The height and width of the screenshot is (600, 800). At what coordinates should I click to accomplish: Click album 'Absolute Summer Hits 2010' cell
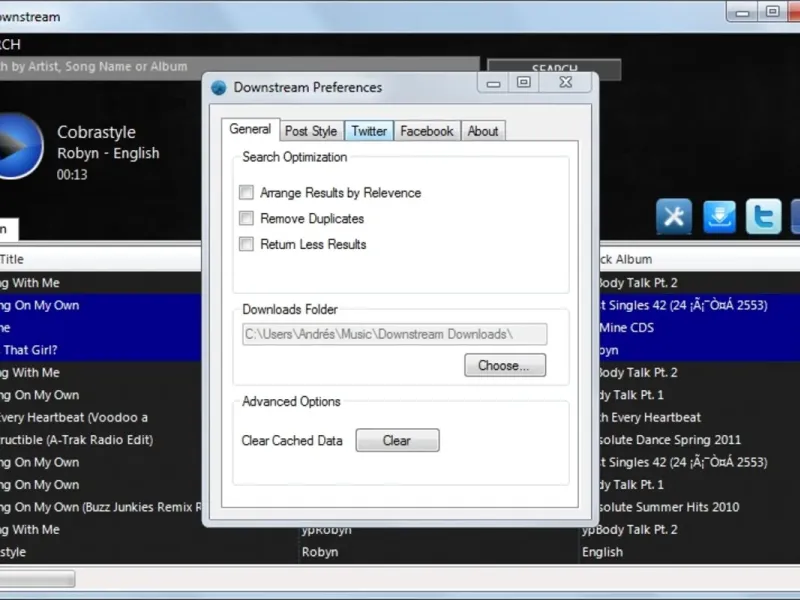click(669, 507)
